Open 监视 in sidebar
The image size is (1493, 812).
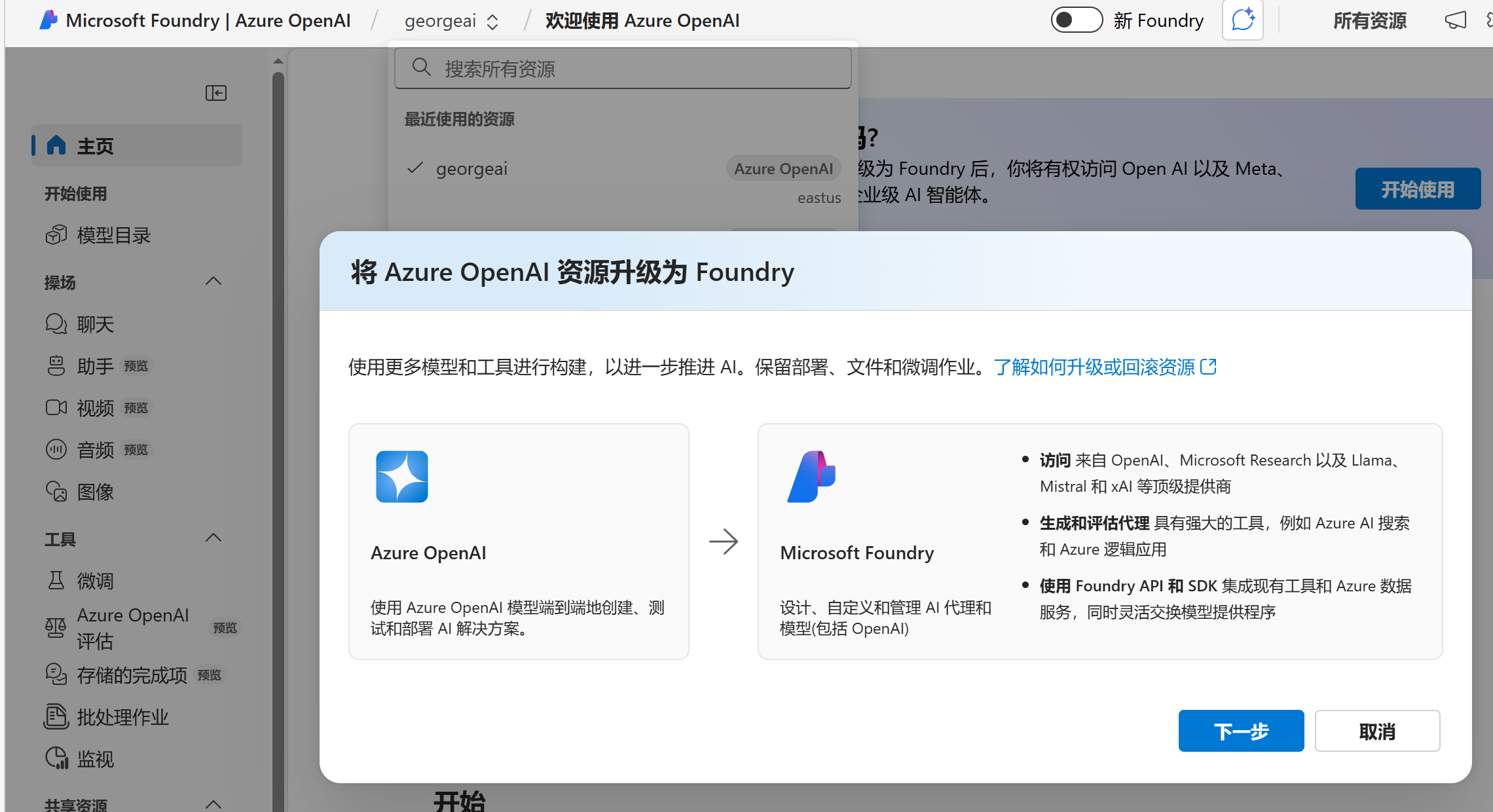[x=95, y=759]
